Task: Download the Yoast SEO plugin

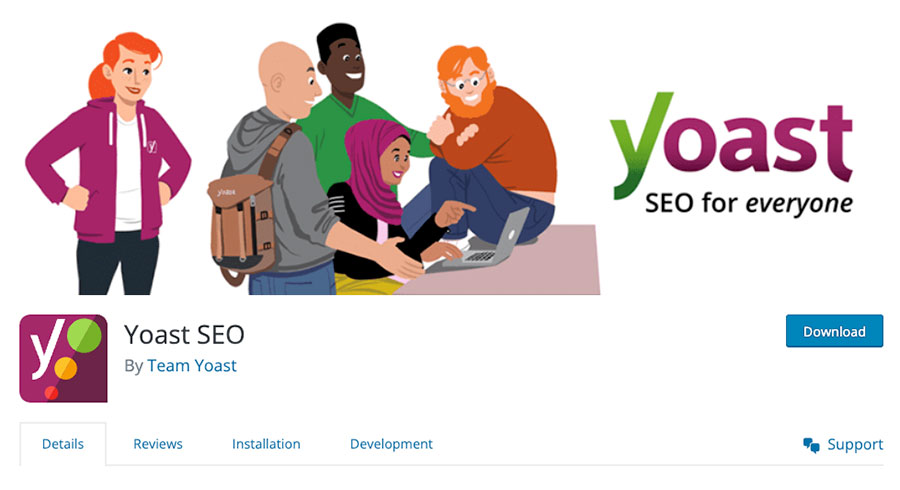Action: click(834, 331)
